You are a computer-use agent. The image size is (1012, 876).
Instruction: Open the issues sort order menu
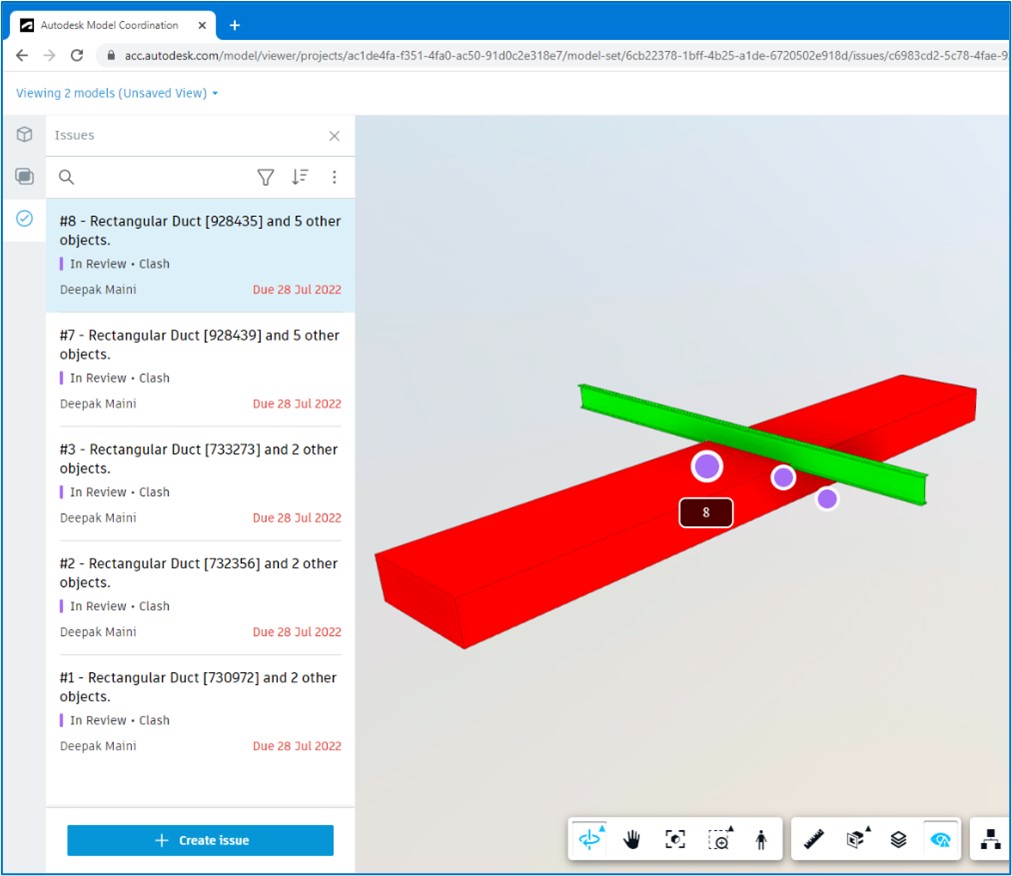coord(300,177)
